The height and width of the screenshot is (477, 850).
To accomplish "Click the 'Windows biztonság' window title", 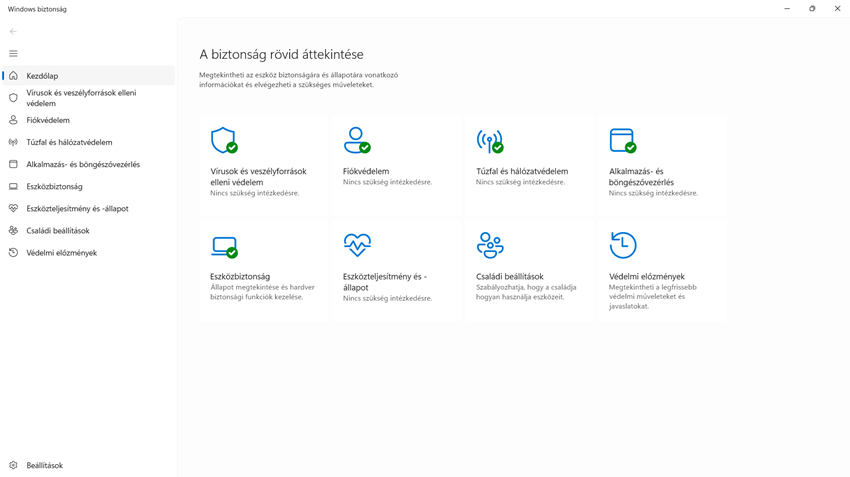I will (x=37, y=9).
